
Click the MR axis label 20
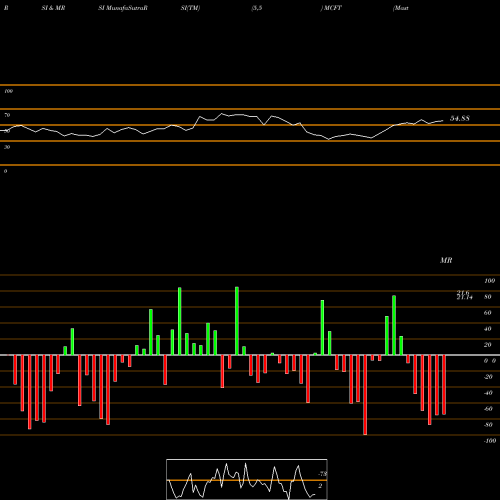pos(488,345)
